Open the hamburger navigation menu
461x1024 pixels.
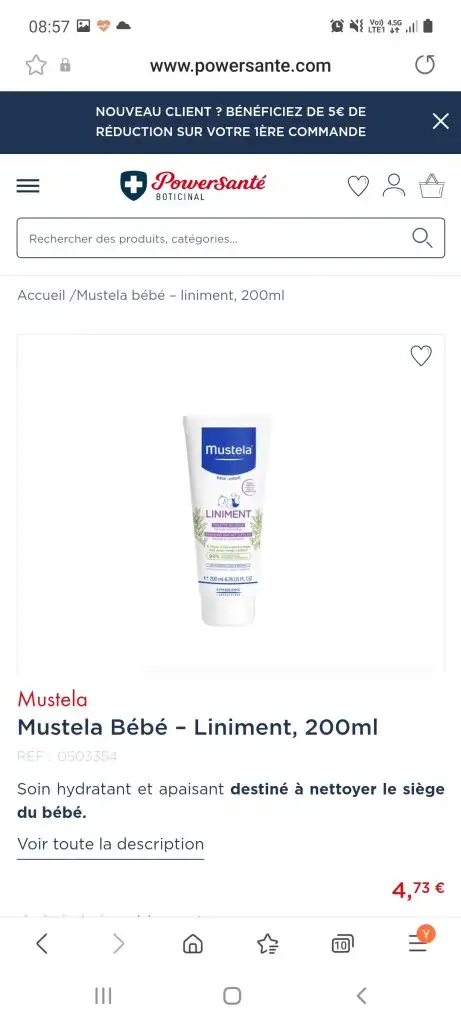tap(28, 186)
